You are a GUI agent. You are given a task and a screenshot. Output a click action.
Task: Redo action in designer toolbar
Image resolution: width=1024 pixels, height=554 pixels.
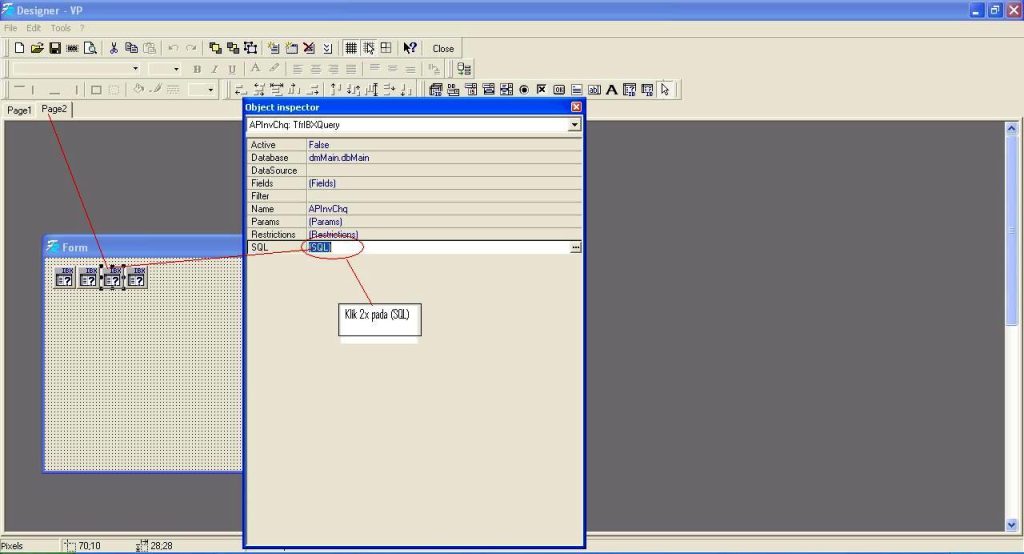[191, 48]
